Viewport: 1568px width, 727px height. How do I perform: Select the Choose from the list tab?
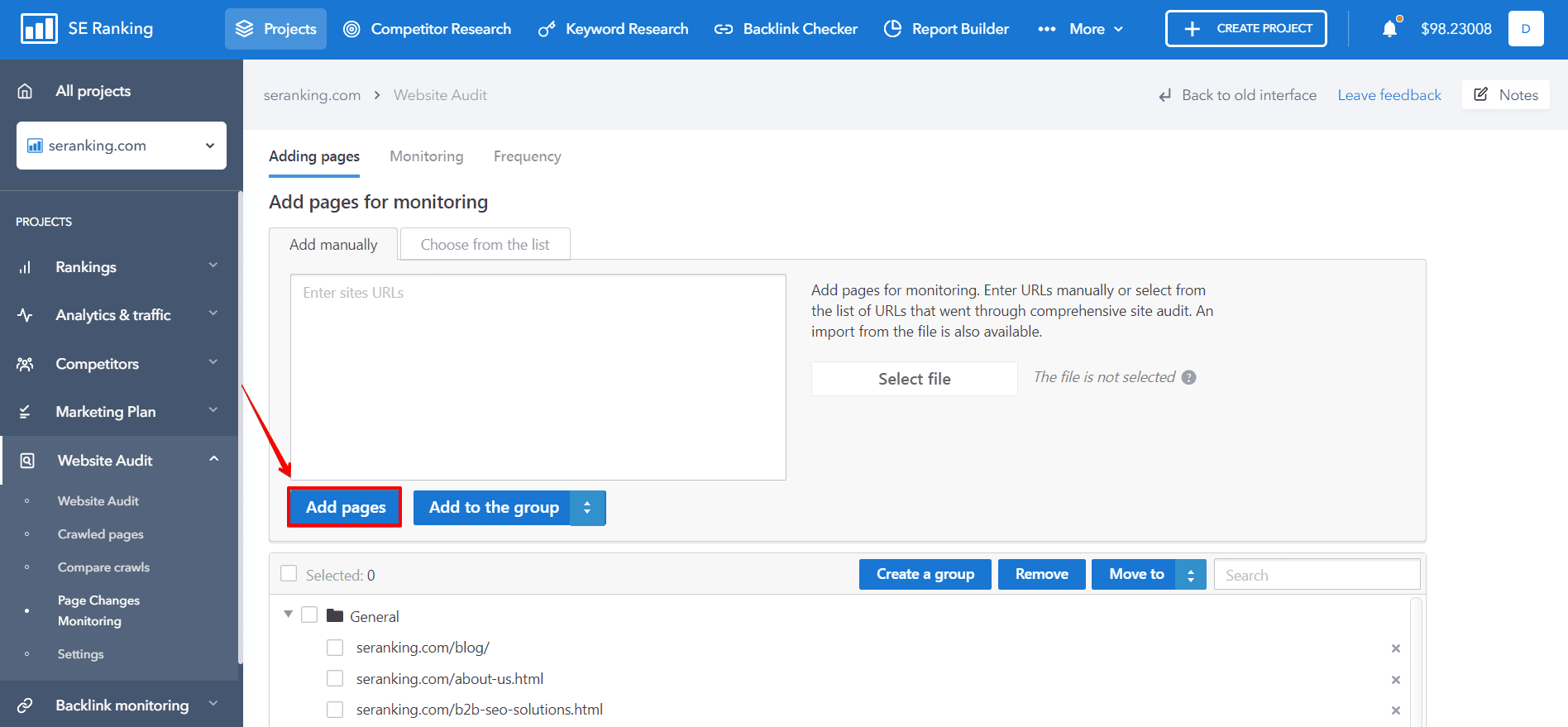(x=485, y=245)
